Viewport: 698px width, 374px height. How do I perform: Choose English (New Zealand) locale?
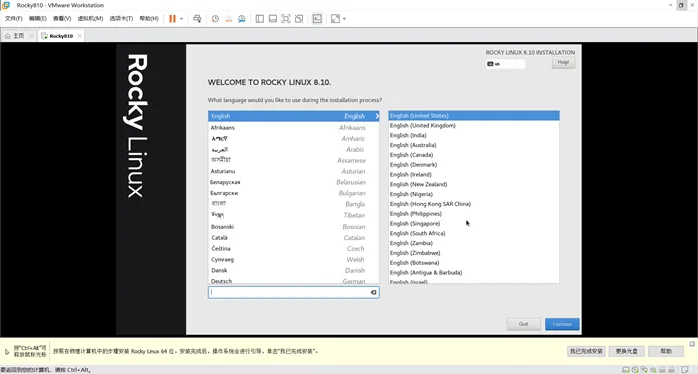(474, 184)
